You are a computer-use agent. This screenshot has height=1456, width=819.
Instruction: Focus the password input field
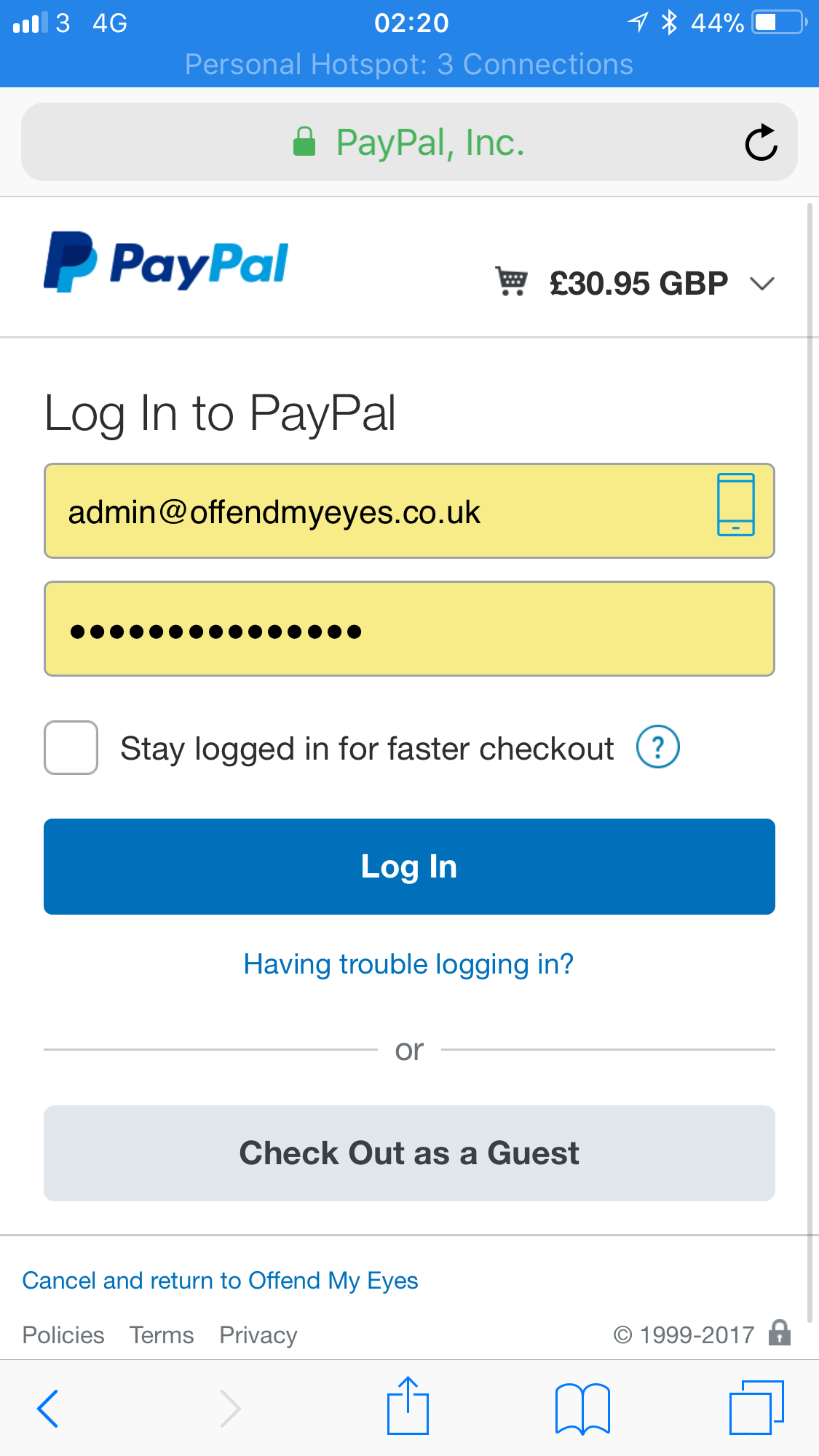point(409,629)
